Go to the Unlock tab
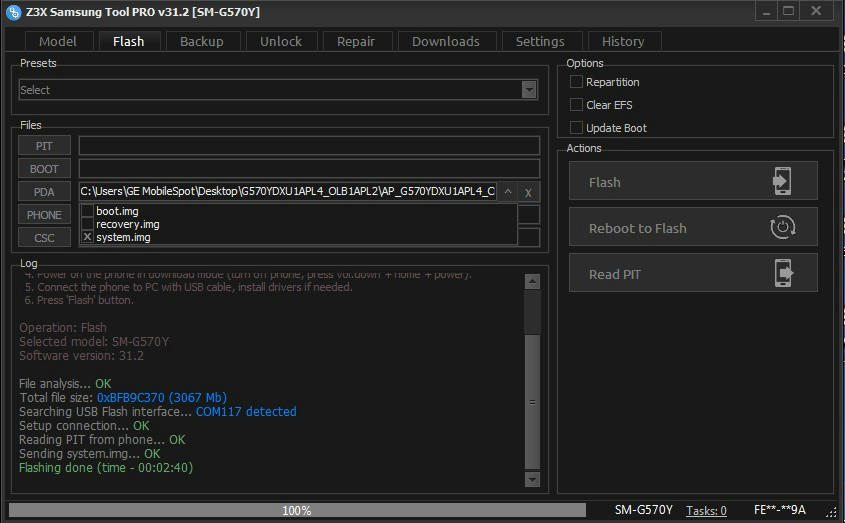This screenshot has height=523, width=845. [281, 42]
